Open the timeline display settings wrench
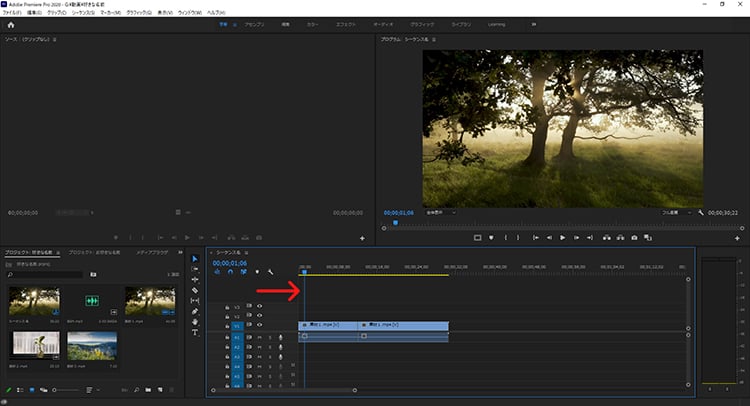 point(271,272)
